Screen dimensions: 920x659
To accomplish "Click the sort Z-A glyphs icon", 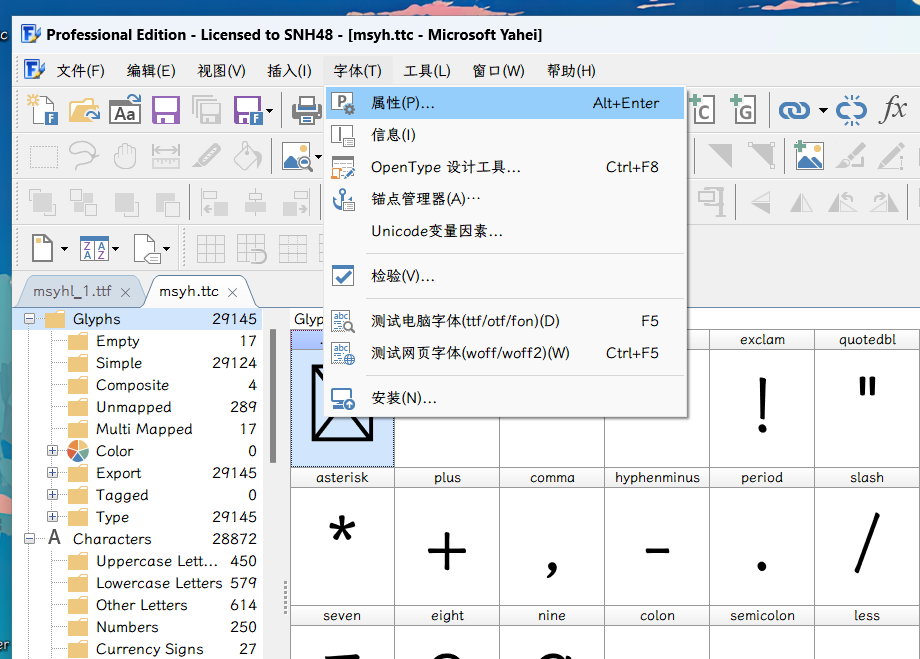I will tap(94, 249).
